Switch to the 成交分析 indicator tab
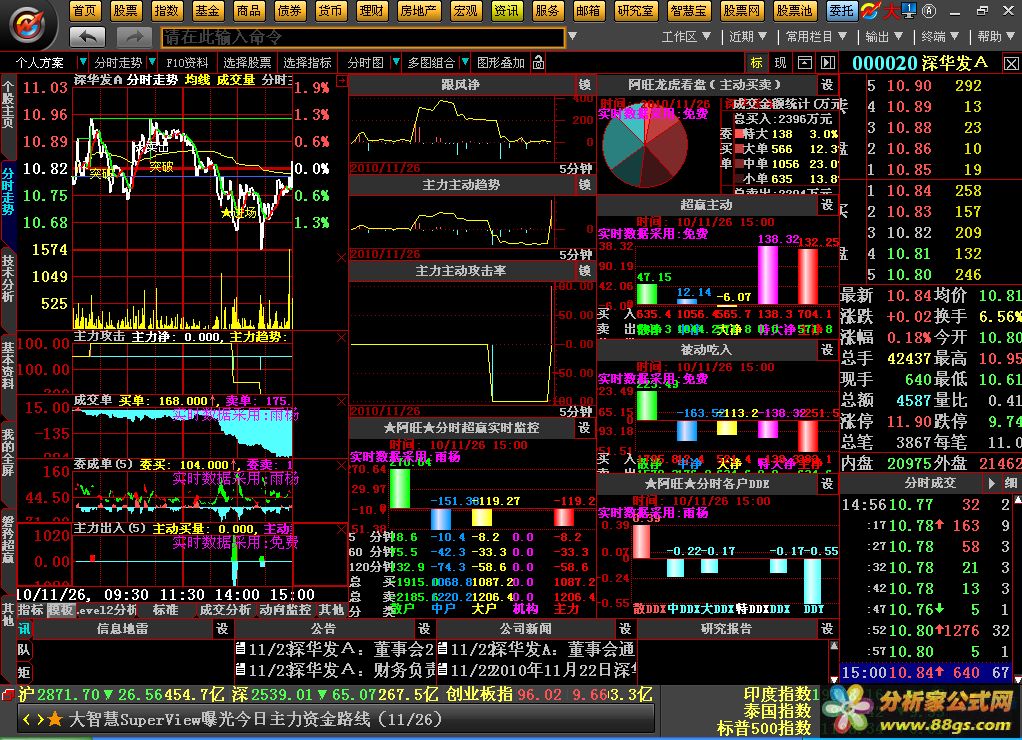 [x=226, y=610]
